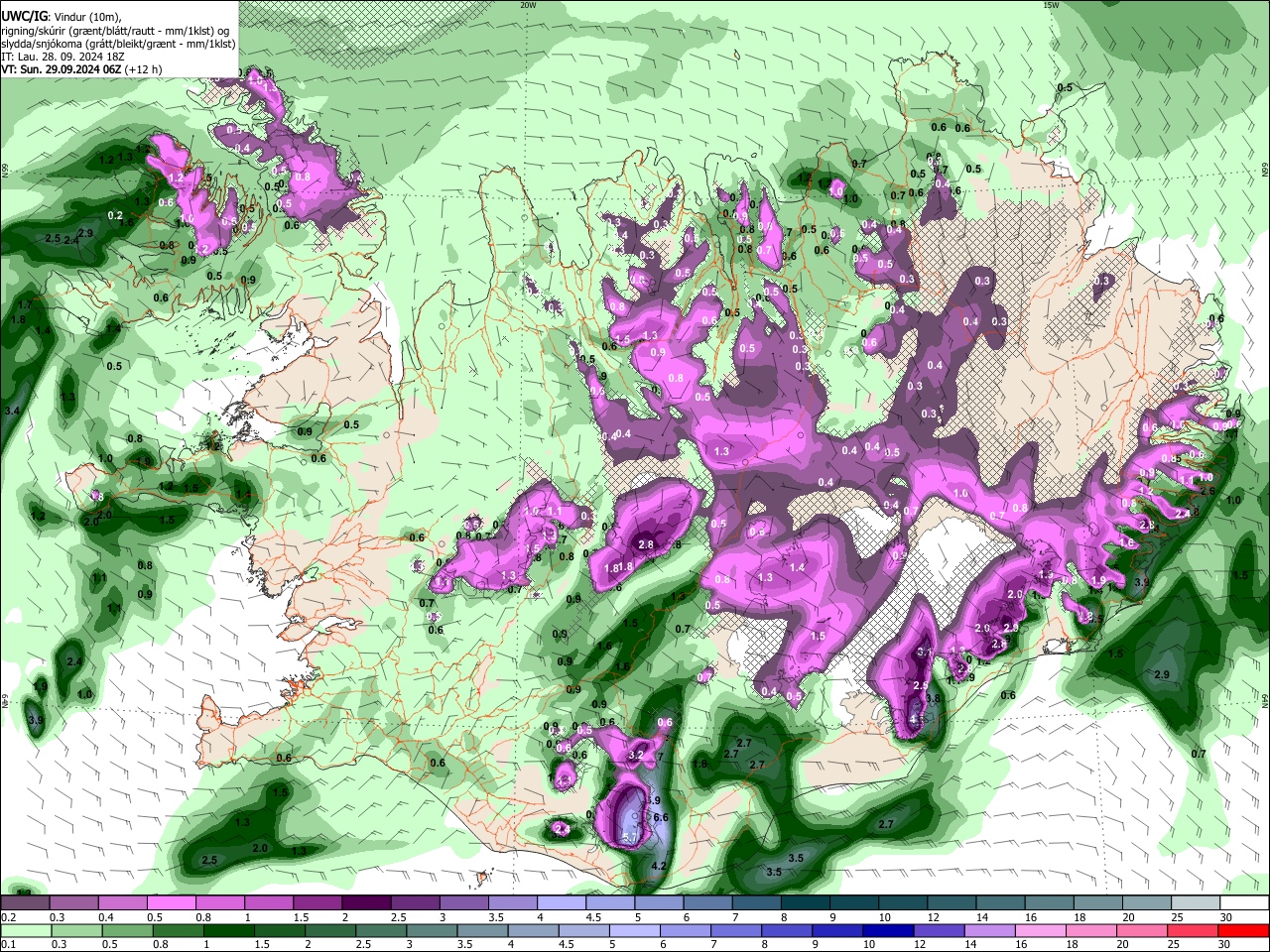Pick lower legend swatch between 1.5 and 2
Viewport: 1270px width, 952px height.
(281, 931)
